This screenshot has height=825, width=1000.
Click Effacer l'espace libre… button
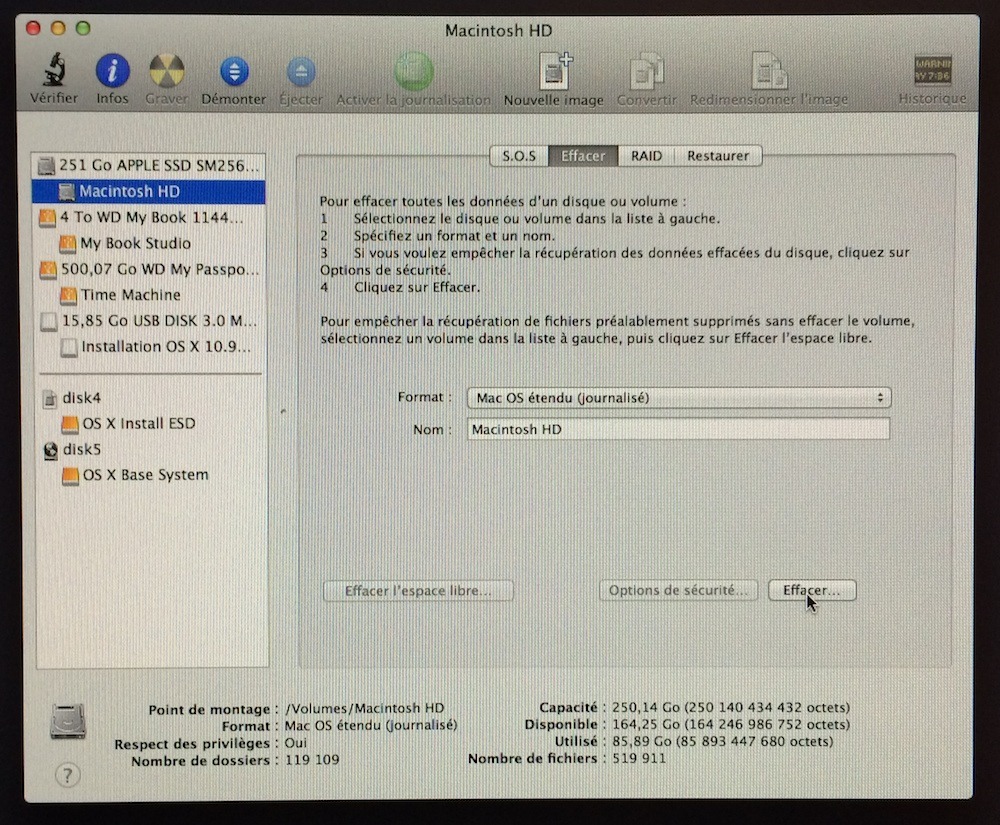[418, 591]
